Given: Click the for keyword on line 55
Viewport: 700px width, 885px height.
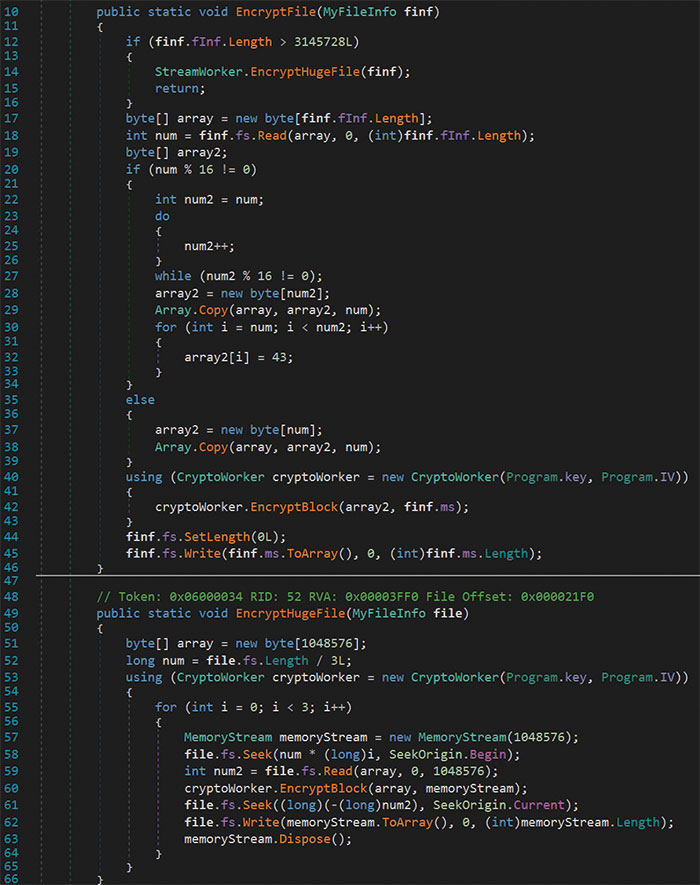Looking at the screenshot, I should coord(166,708).
